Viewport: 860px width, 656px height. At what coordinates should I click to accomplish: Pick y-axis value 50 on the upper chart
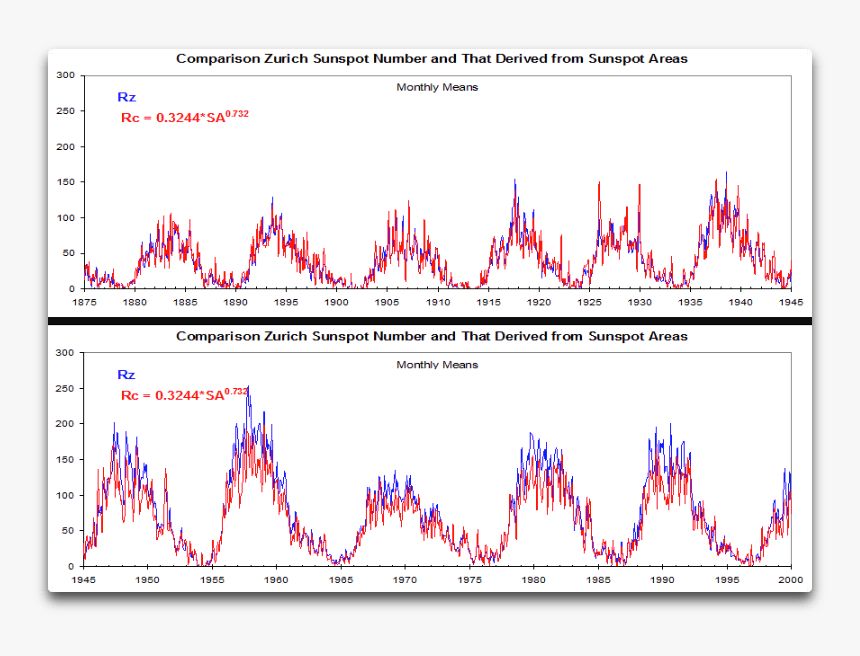(69, 253)
